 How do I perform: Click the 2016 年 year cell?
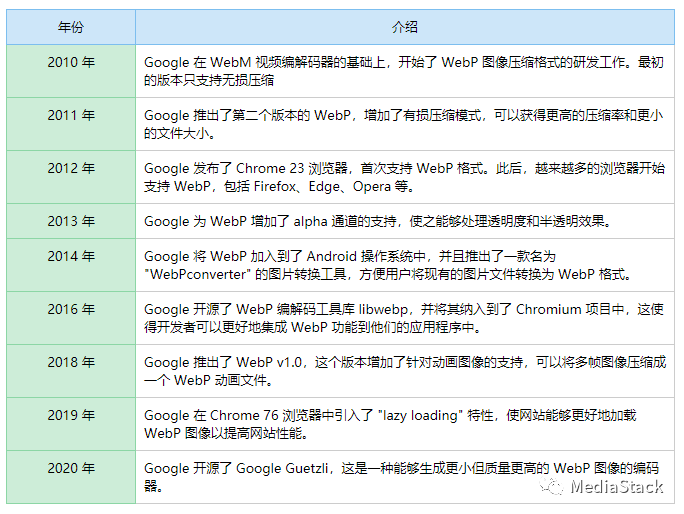pos(71,309)
